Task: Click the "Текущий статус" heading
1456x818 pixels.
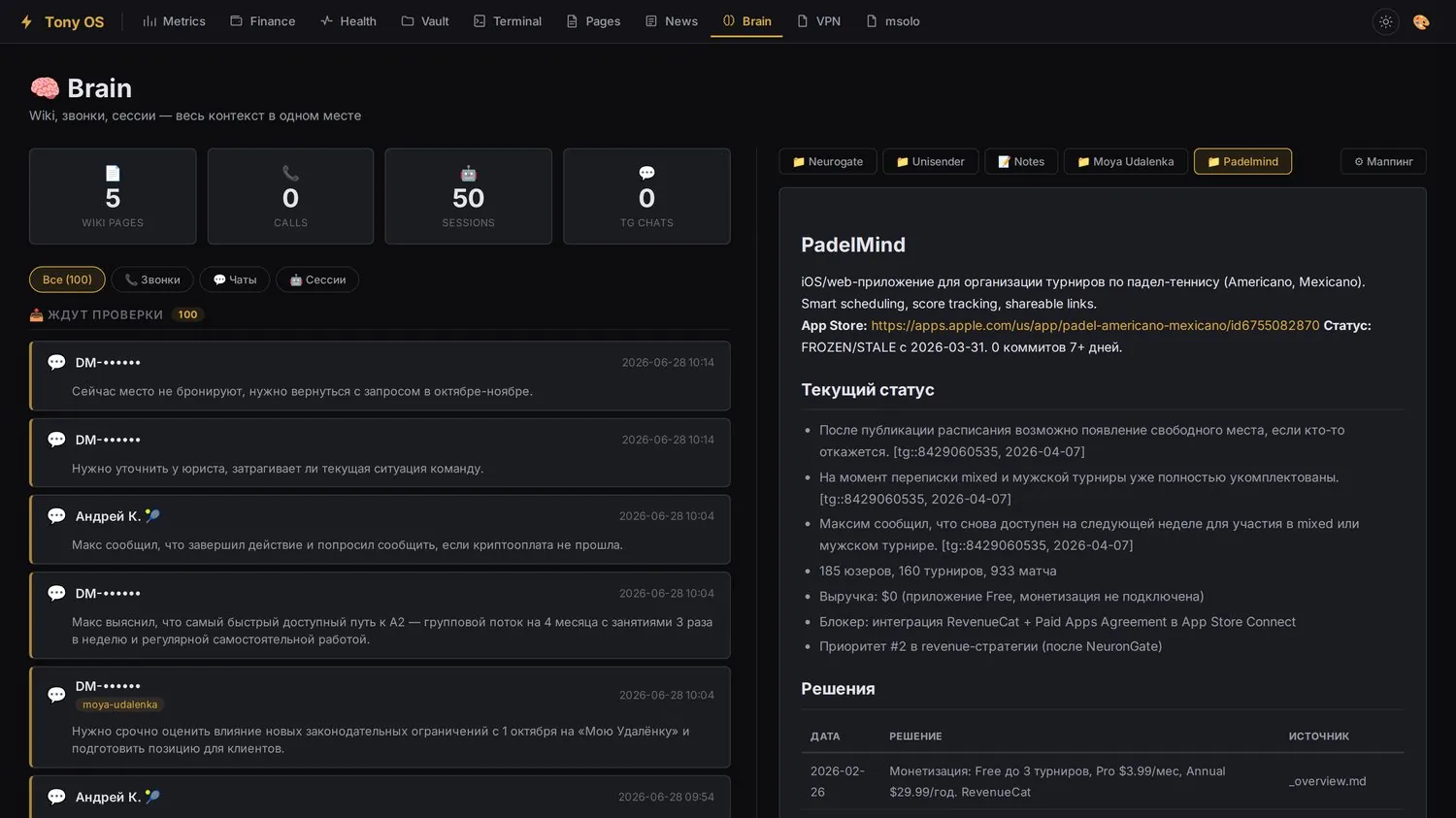Action: [x=868, y=389]
